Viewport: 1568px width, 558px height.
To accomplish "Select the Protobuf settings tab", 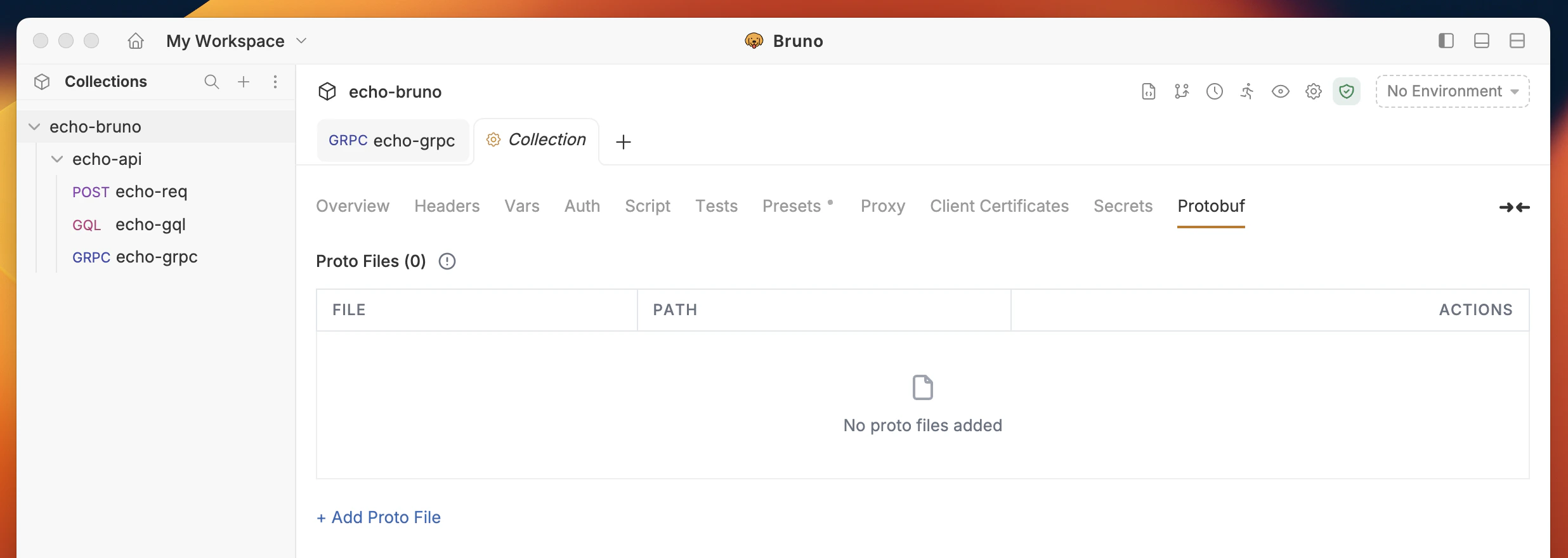I will 1212,206.
